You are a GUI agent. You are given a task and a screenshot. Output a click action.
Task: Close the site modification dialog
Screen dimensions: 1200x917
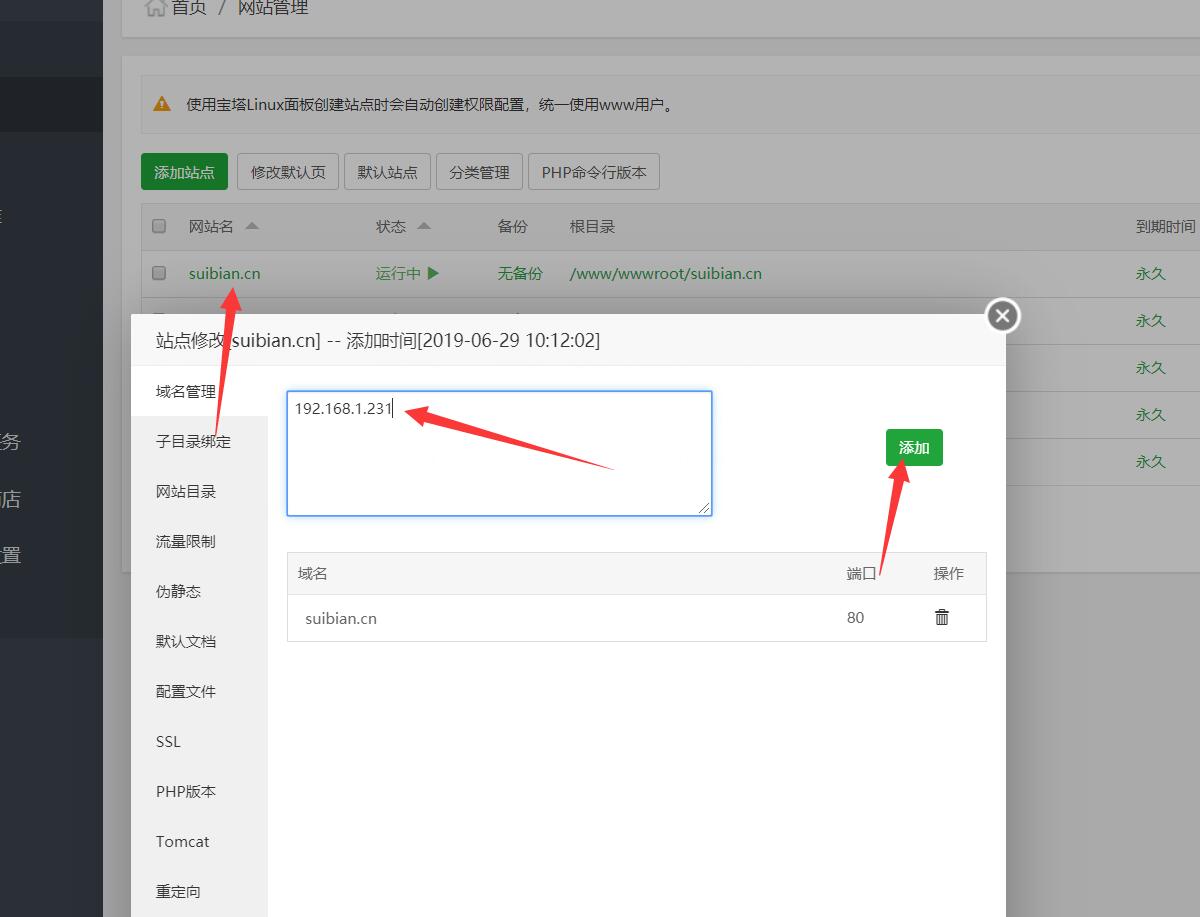(x=1002, y=316)
